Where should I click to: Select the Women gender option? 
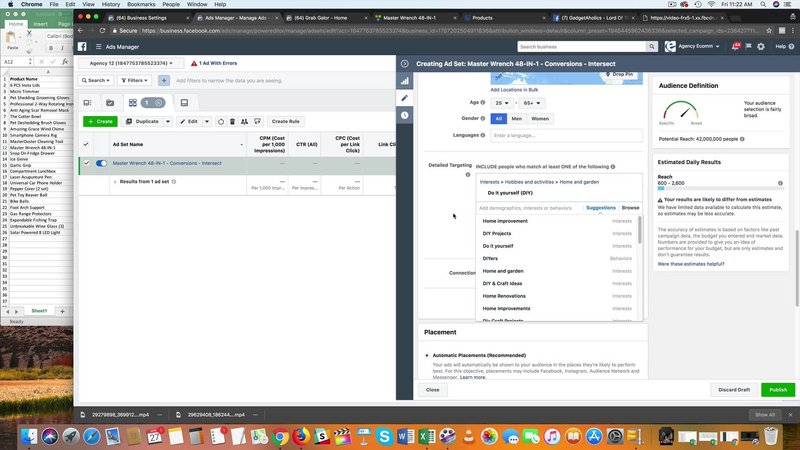click(x=540, y=118)
